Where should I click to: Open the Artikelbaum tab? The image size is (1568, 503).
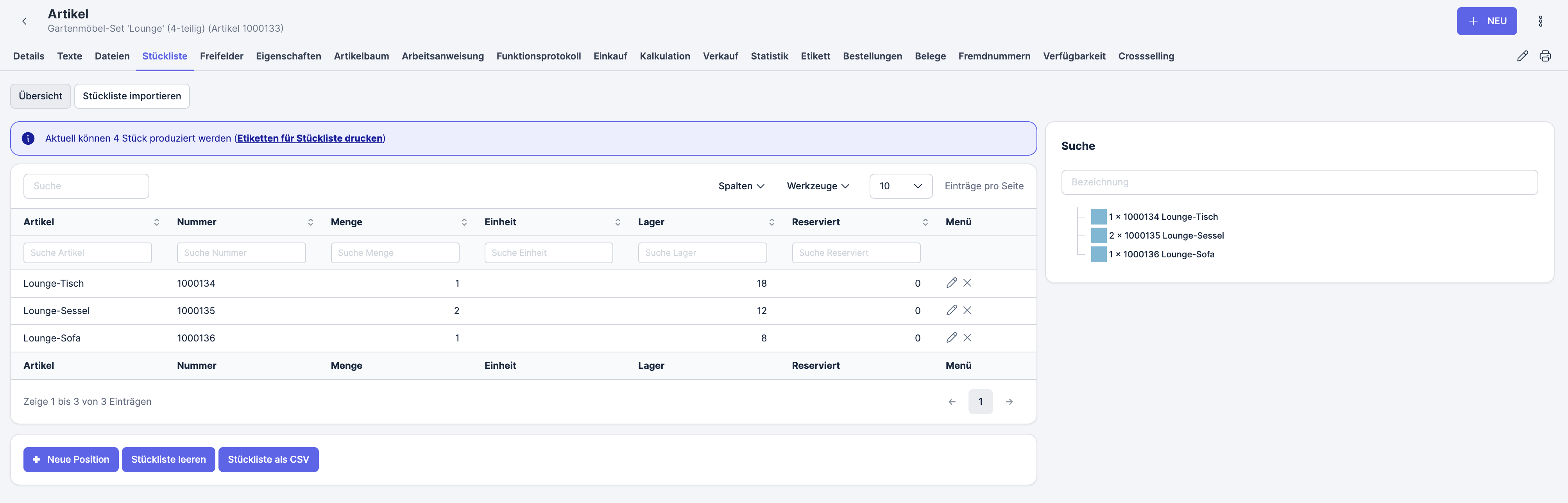click(361, 56)
